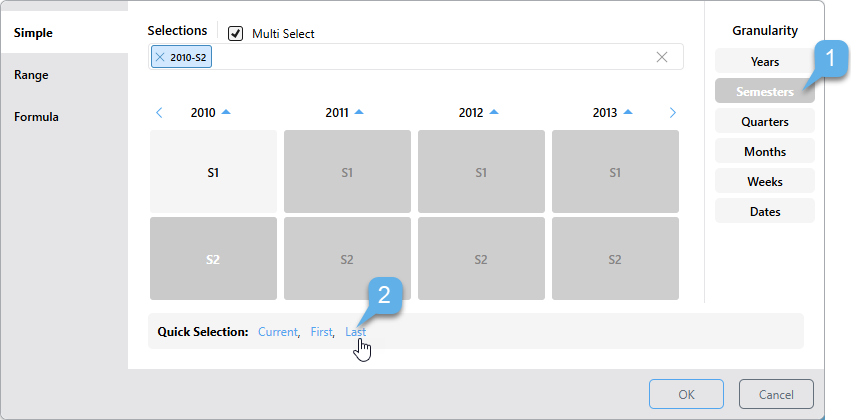Expand the 2011 year header arrow
Image resolution: width=851 pixels, height=420 pixels.
pos(359,112)
